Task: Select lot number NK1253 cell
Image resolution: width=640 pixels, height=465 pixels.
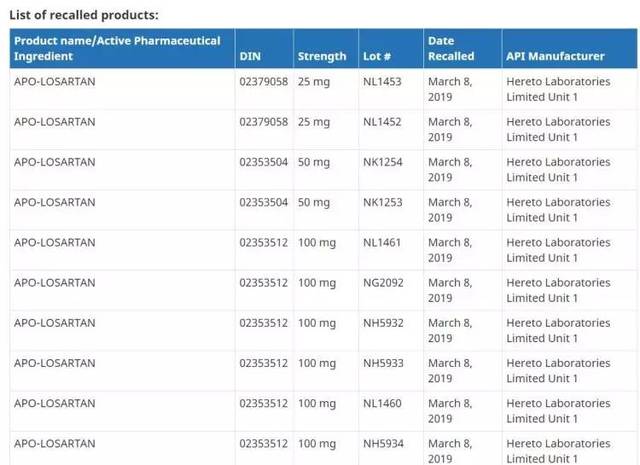Action: click(x=382, y=202)
